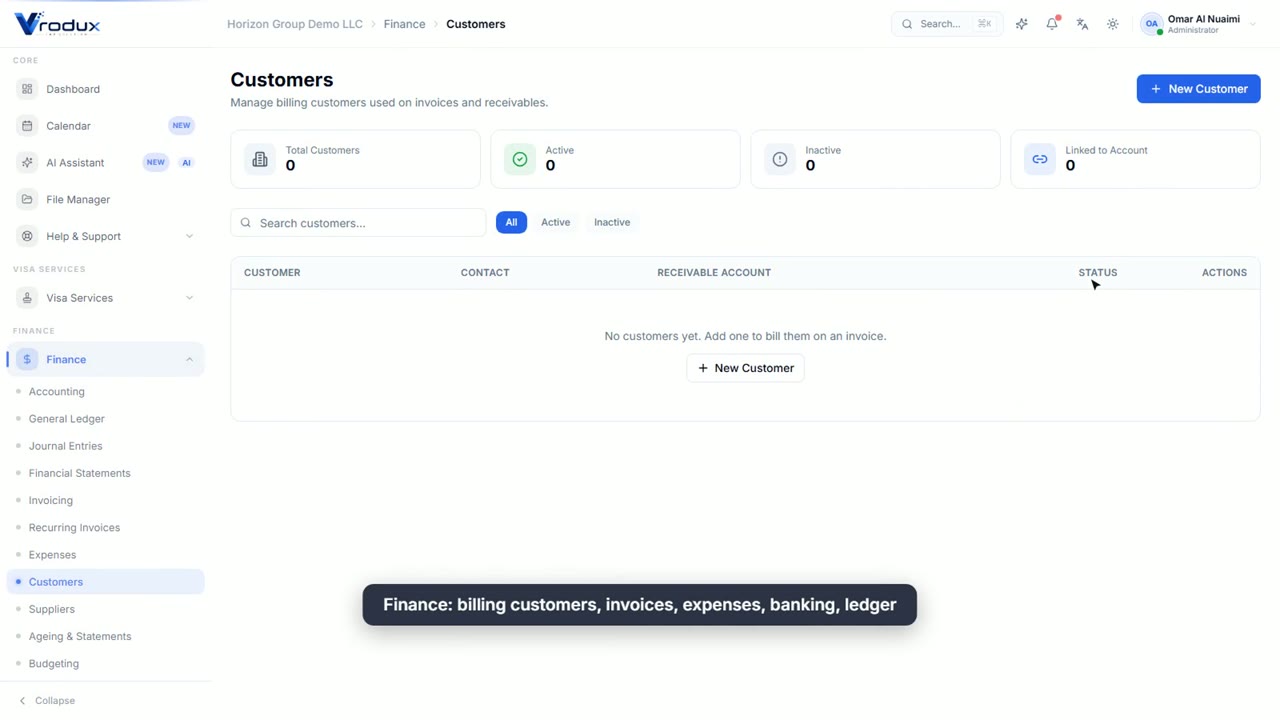Open the AI Assistant sidebar item
1280x720 pixels.
point(105,162)
